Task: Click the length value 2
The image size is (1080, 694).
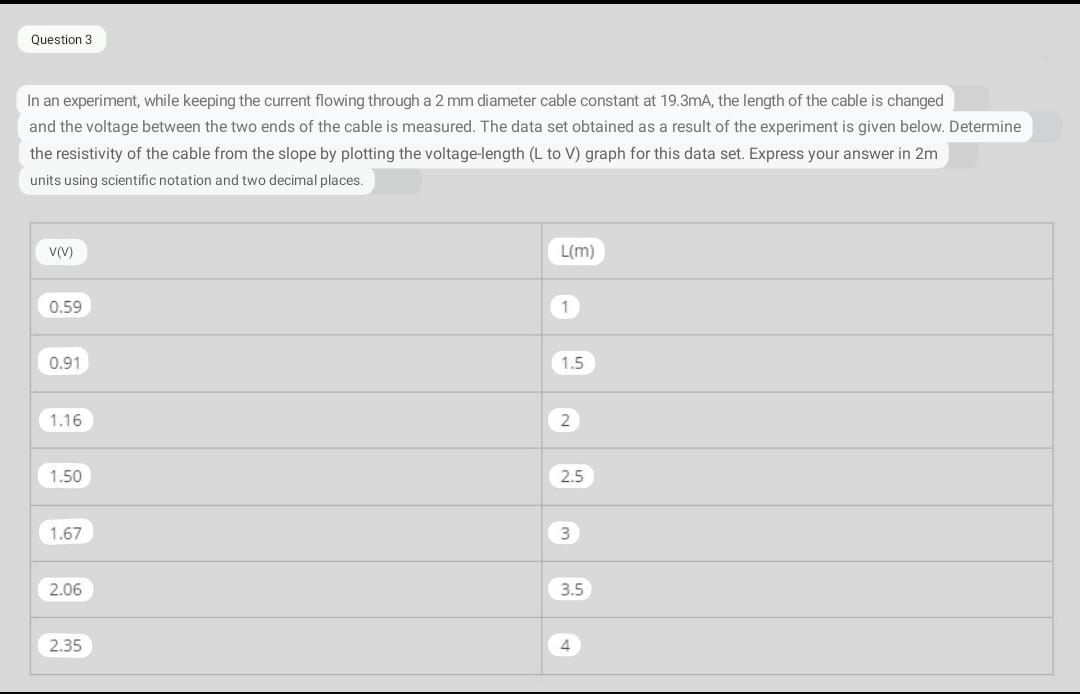Action: 565,420
